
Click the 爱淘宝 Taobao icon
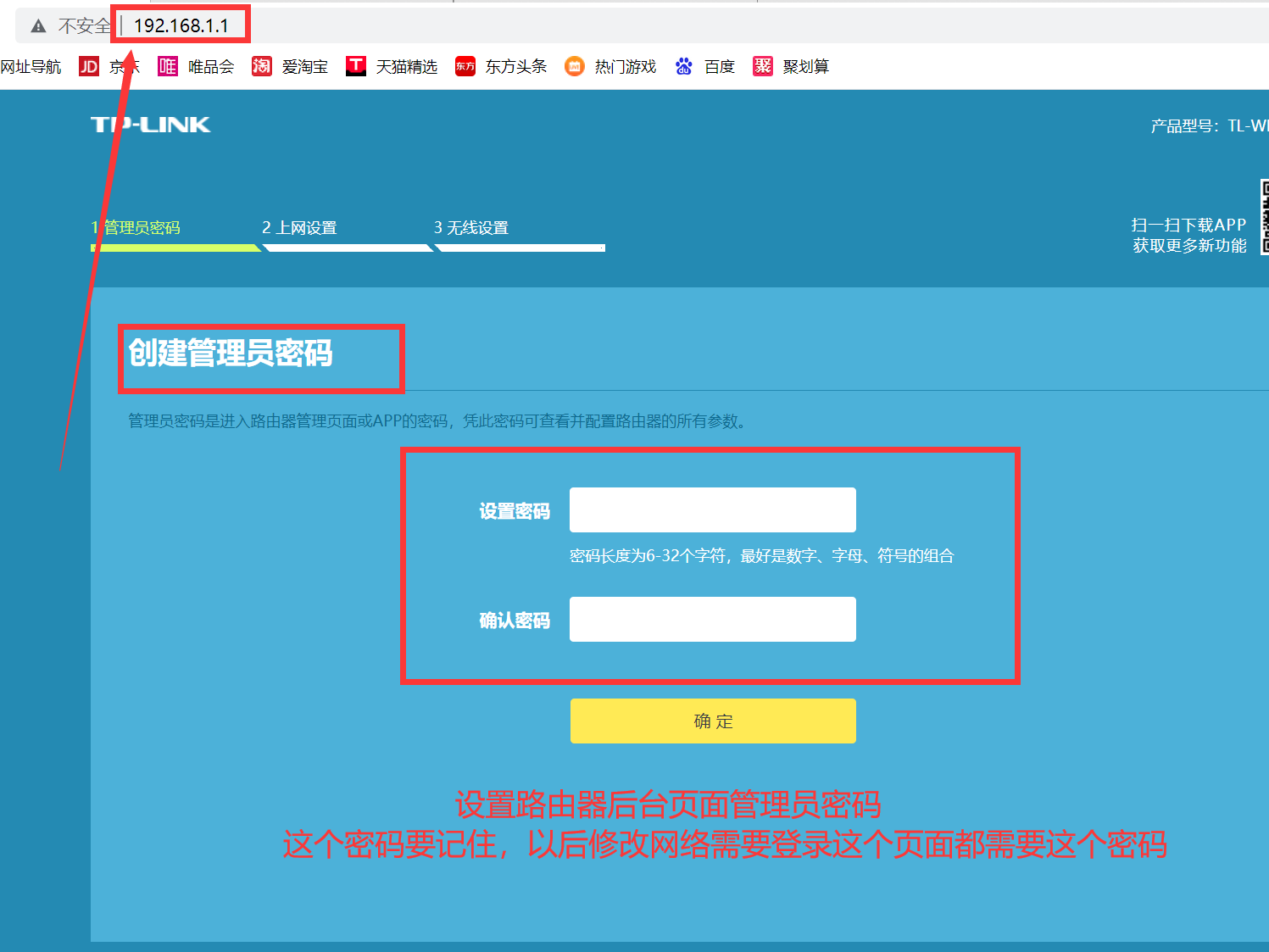pyautogui.click(x=261, y=65)
